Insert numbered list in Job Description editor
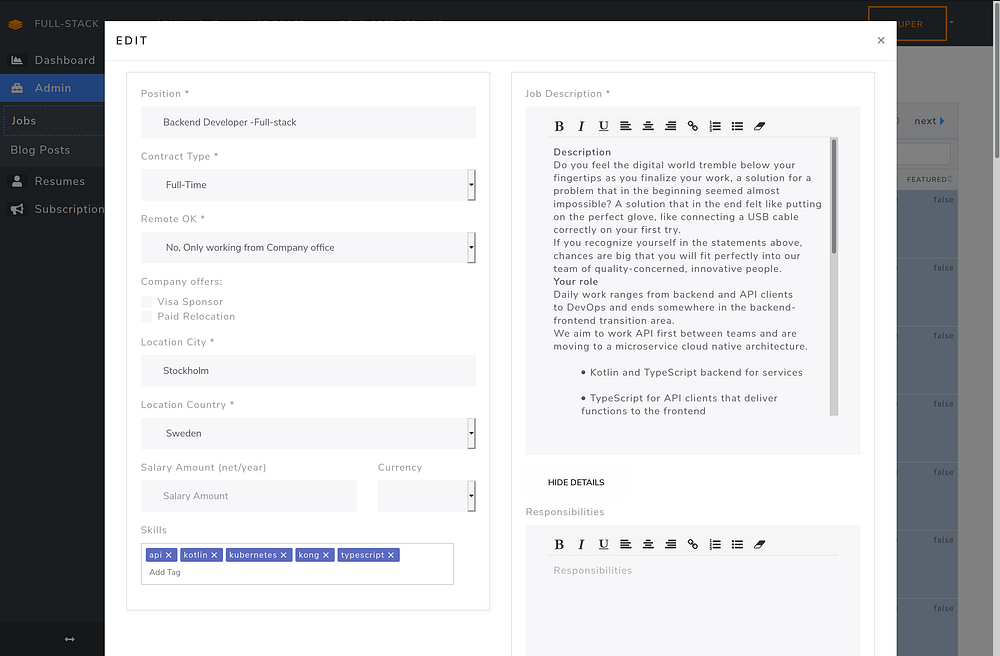The width and height of the screenshot is (1000, 656). pos(715,126)
